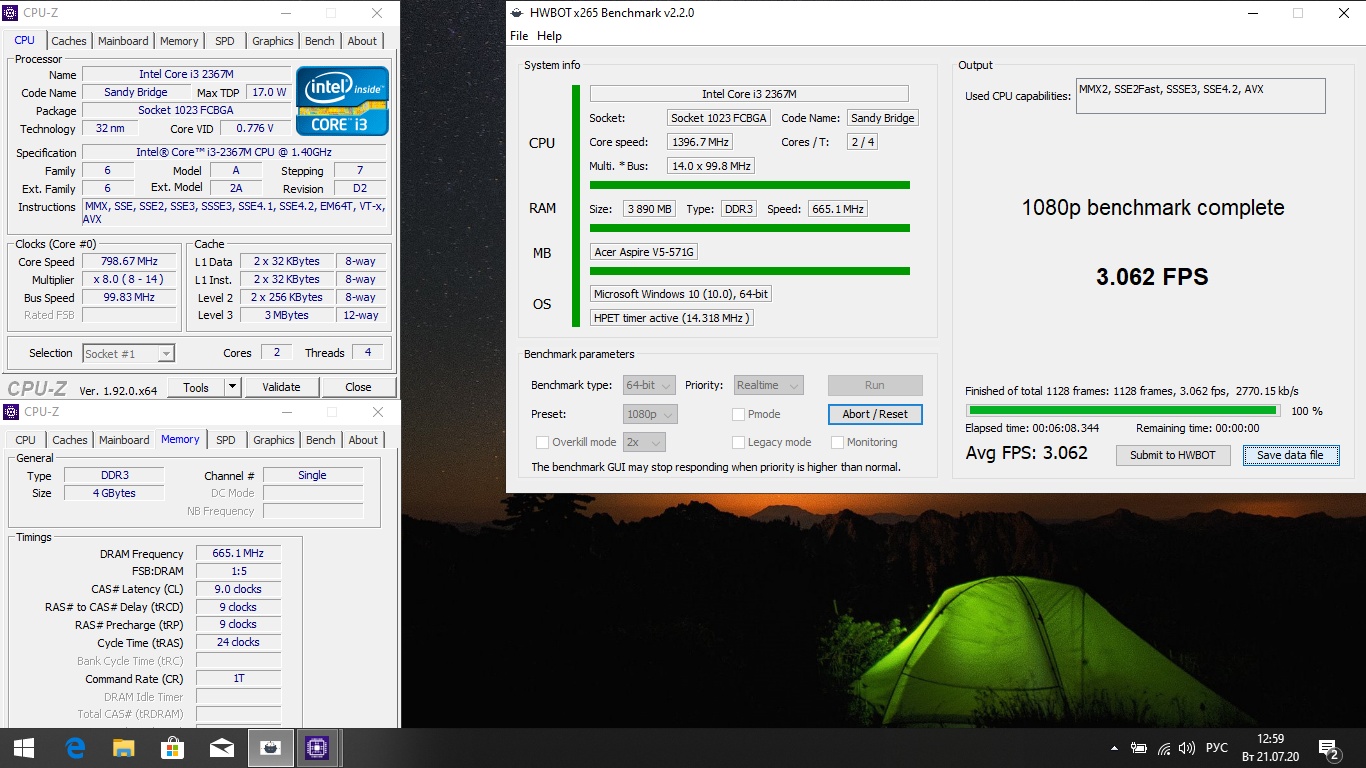1366x768 pixels.
Task: Show hidden system tray icons
Action: (1115, 748)
